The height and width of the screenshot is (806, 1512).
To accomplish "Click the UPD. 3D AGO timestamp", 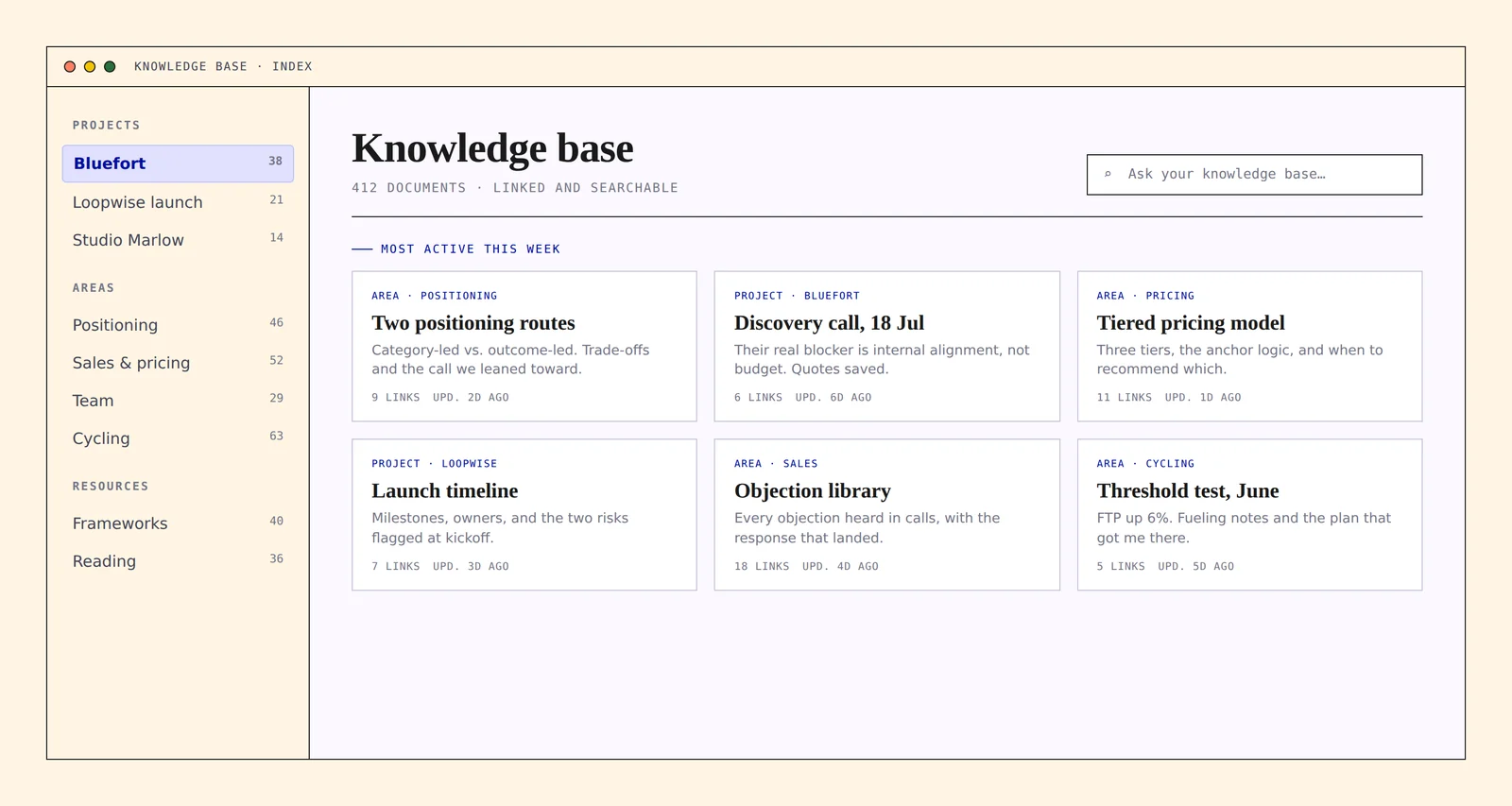I will pos(471,567).
